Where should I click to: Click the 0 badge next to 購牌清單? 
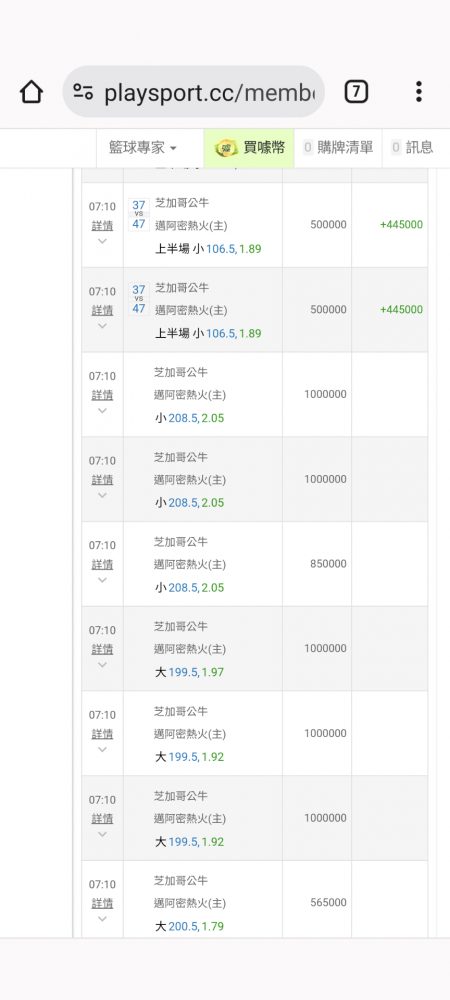(308, 148)
